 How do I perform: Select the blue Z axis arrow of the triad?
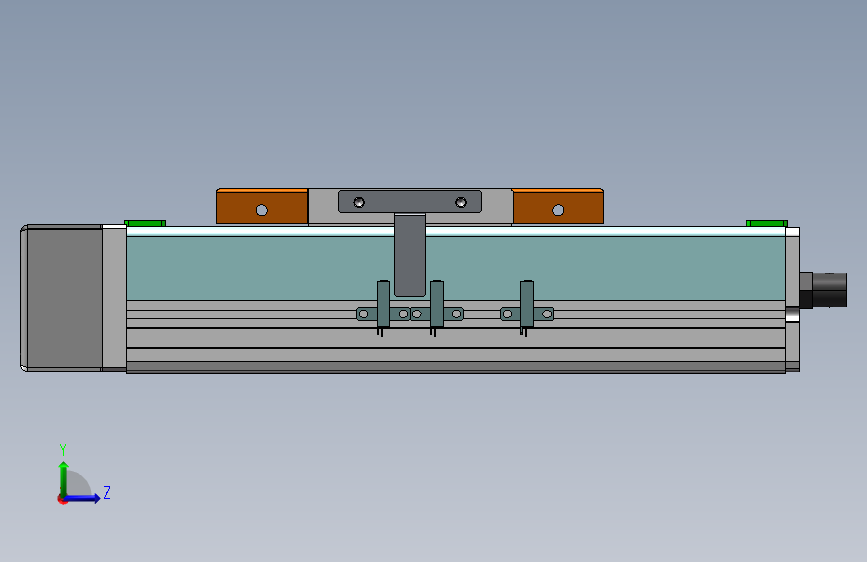(83, 498)
